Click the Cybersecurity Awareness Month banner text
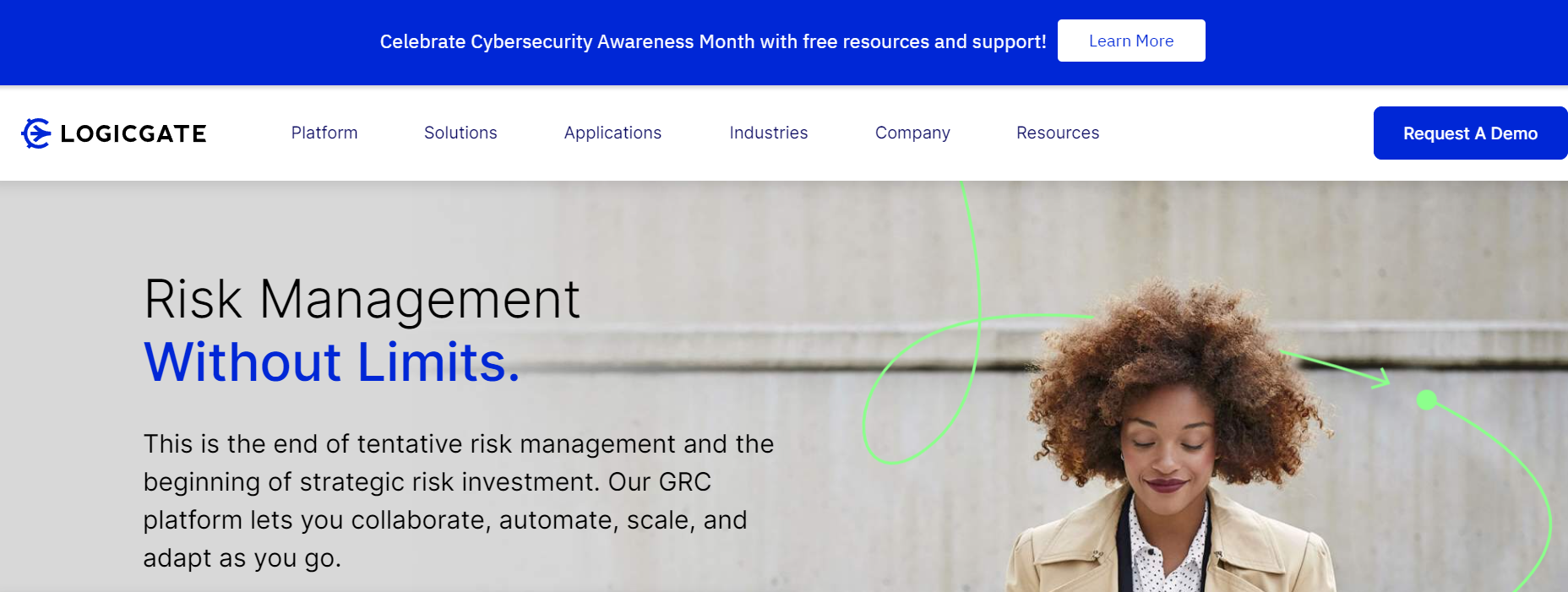 point(712,41)
